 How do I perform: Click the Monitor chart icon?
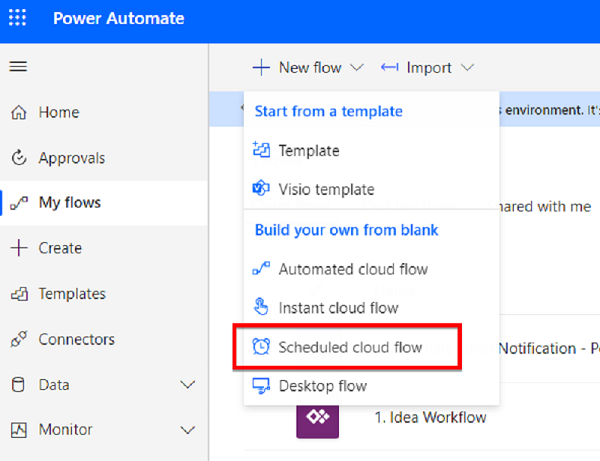(x=19, y=430)
